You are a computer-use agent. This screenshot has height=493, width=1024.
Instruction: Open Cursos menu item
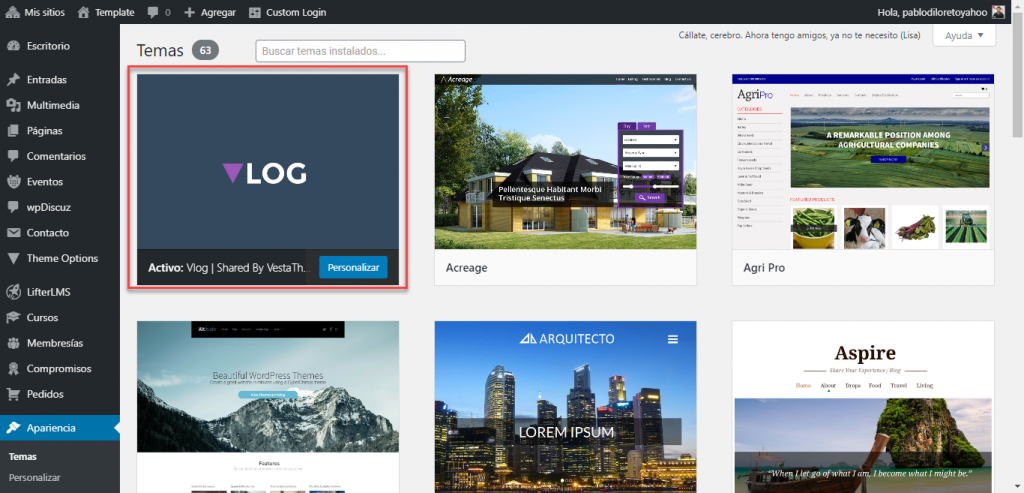pos(60,317)
